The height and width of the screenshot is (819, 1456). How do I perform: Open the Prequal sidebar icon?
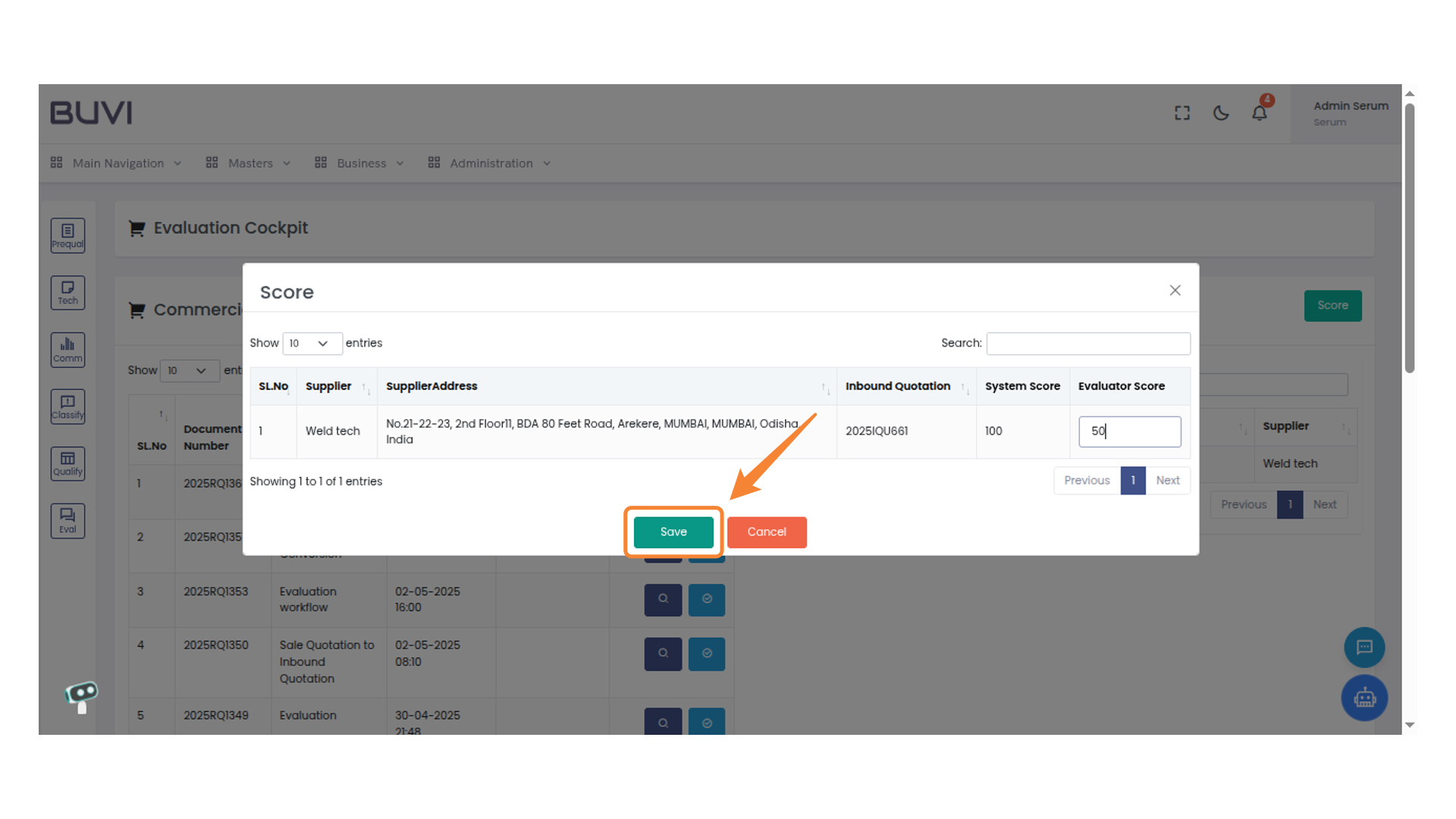point(67,235)
